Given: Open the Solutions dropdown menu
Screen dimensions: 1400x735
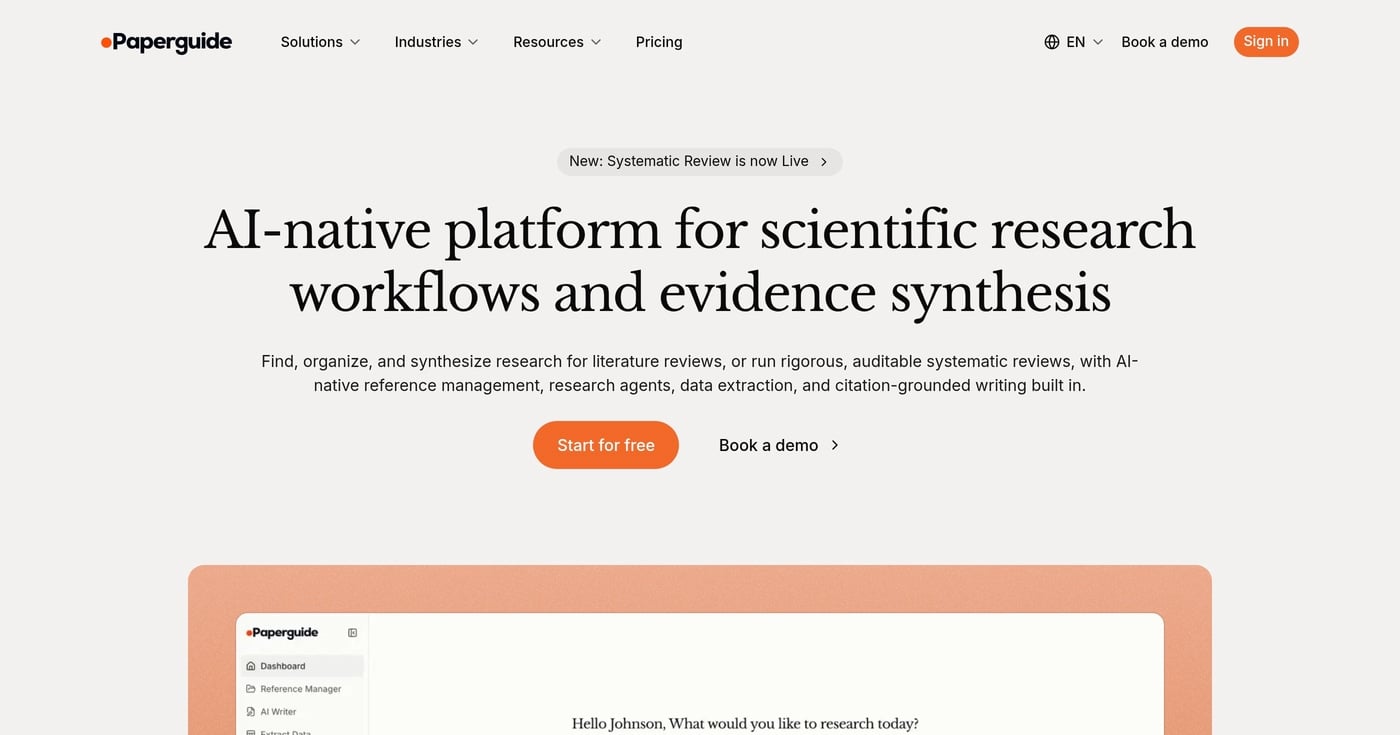Looking at the screenshot, I should pos(320,42).
